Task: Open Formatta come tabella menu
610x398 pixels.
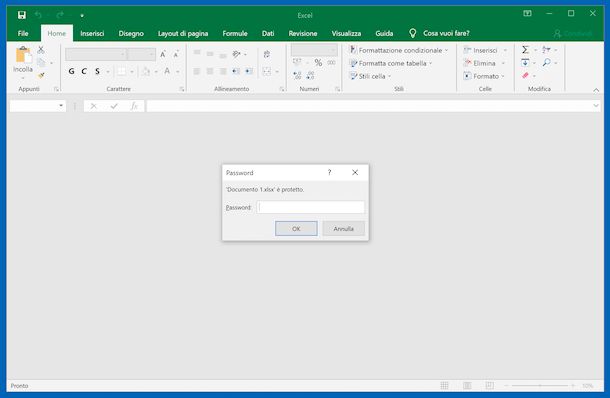Action: [x=391, y=63]
